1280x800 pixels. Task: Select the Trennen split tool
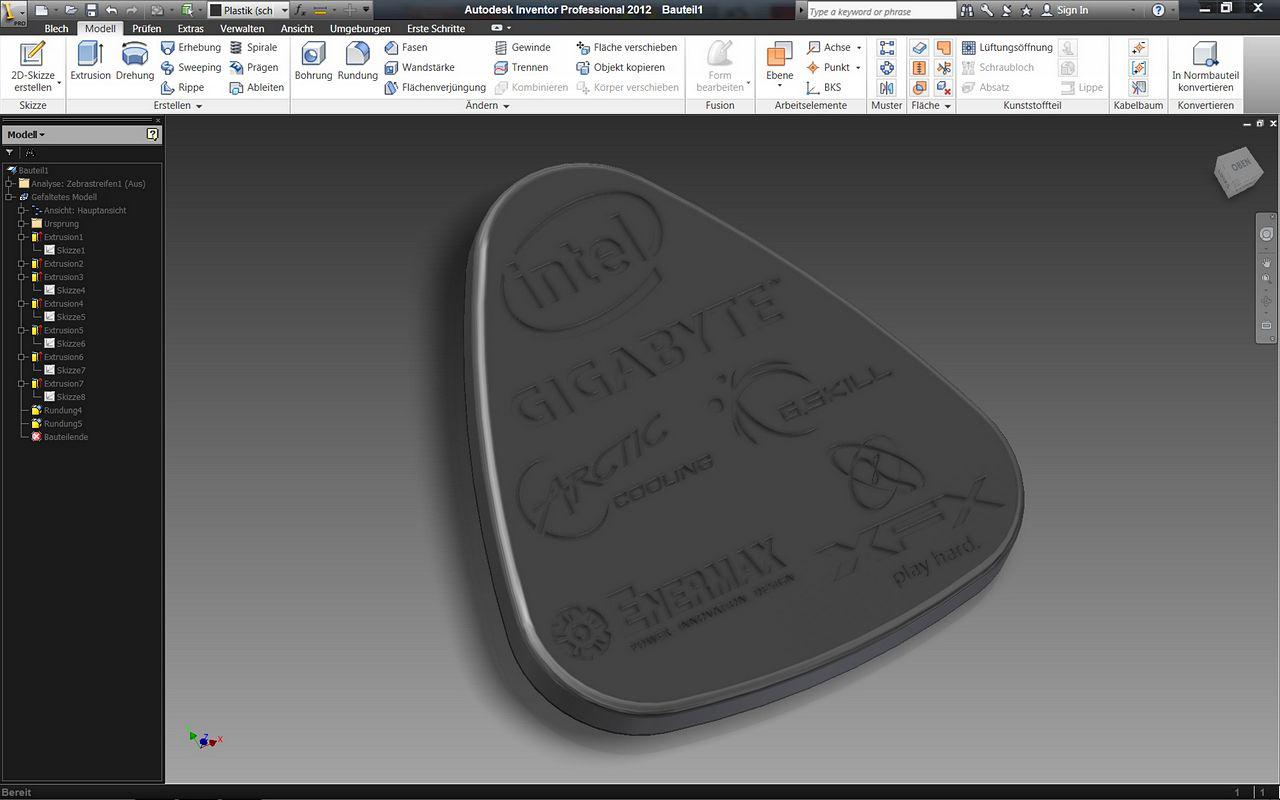(521, 67)
